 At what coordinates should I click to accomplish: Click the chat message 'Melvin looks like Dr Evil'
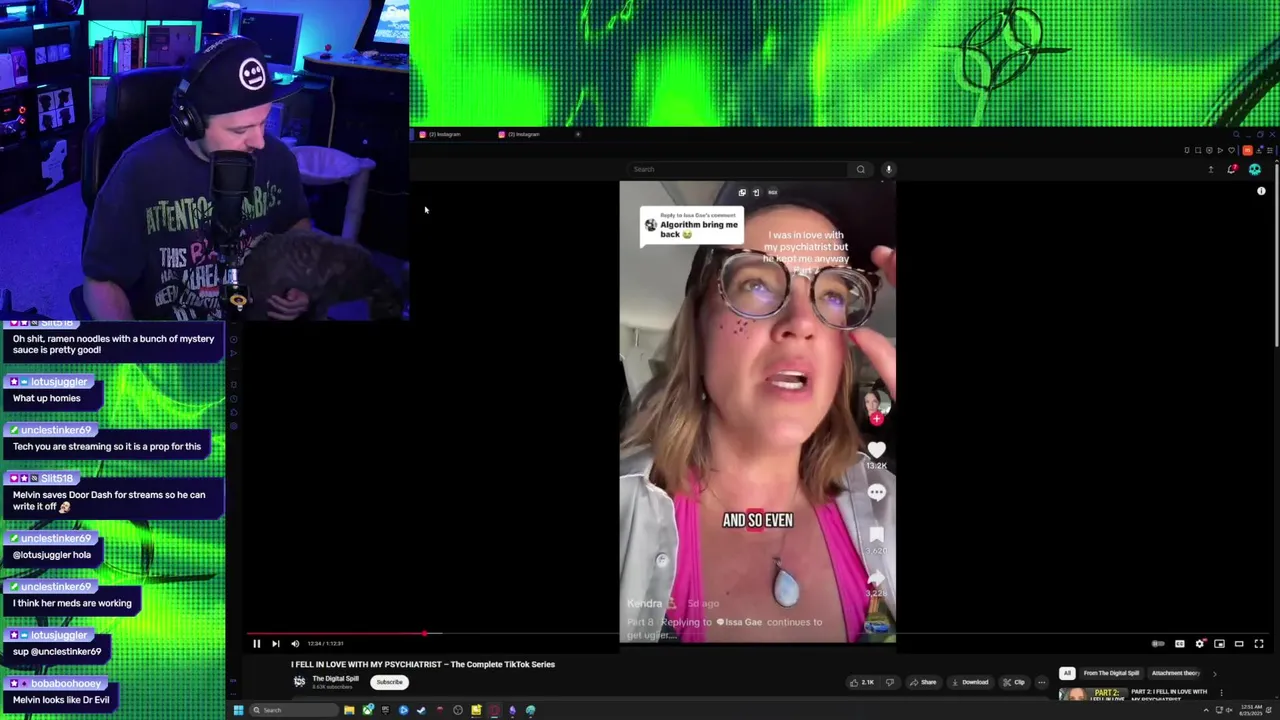[x=61, y=700]
